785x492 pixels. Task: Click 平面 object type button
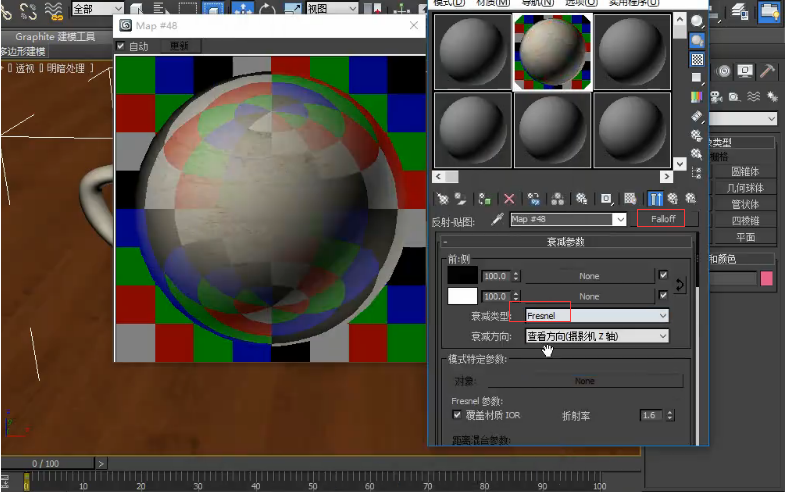pos(745,237)
